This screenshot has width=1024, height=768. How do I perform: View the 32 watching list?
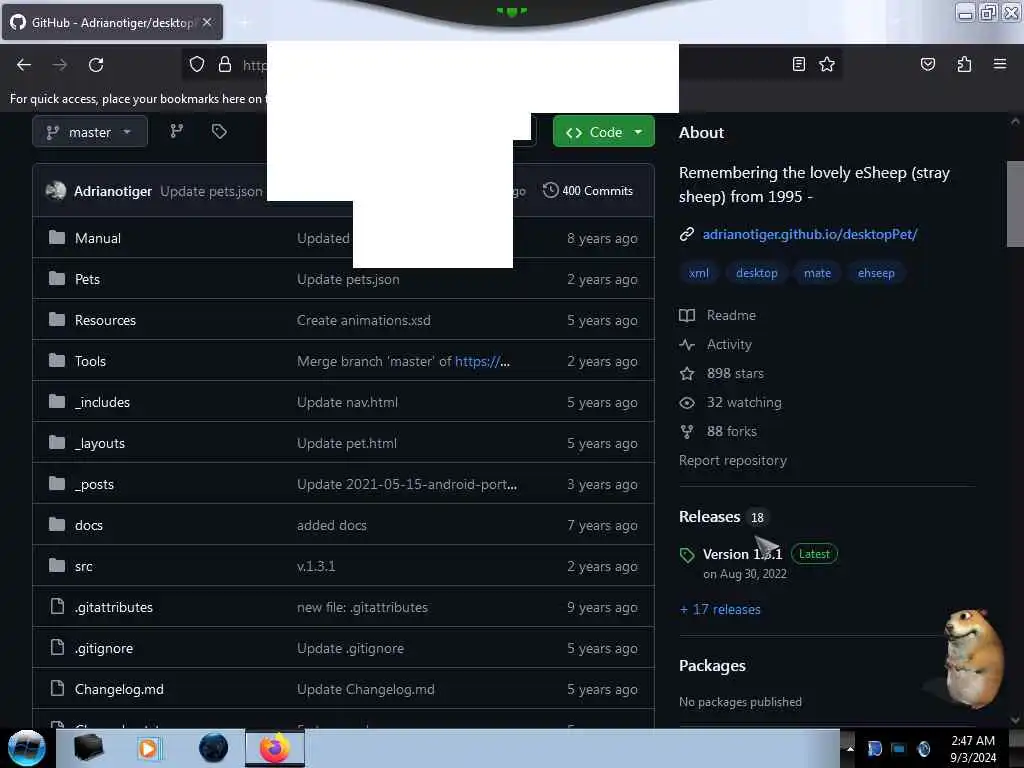click(x=730, y=402)
